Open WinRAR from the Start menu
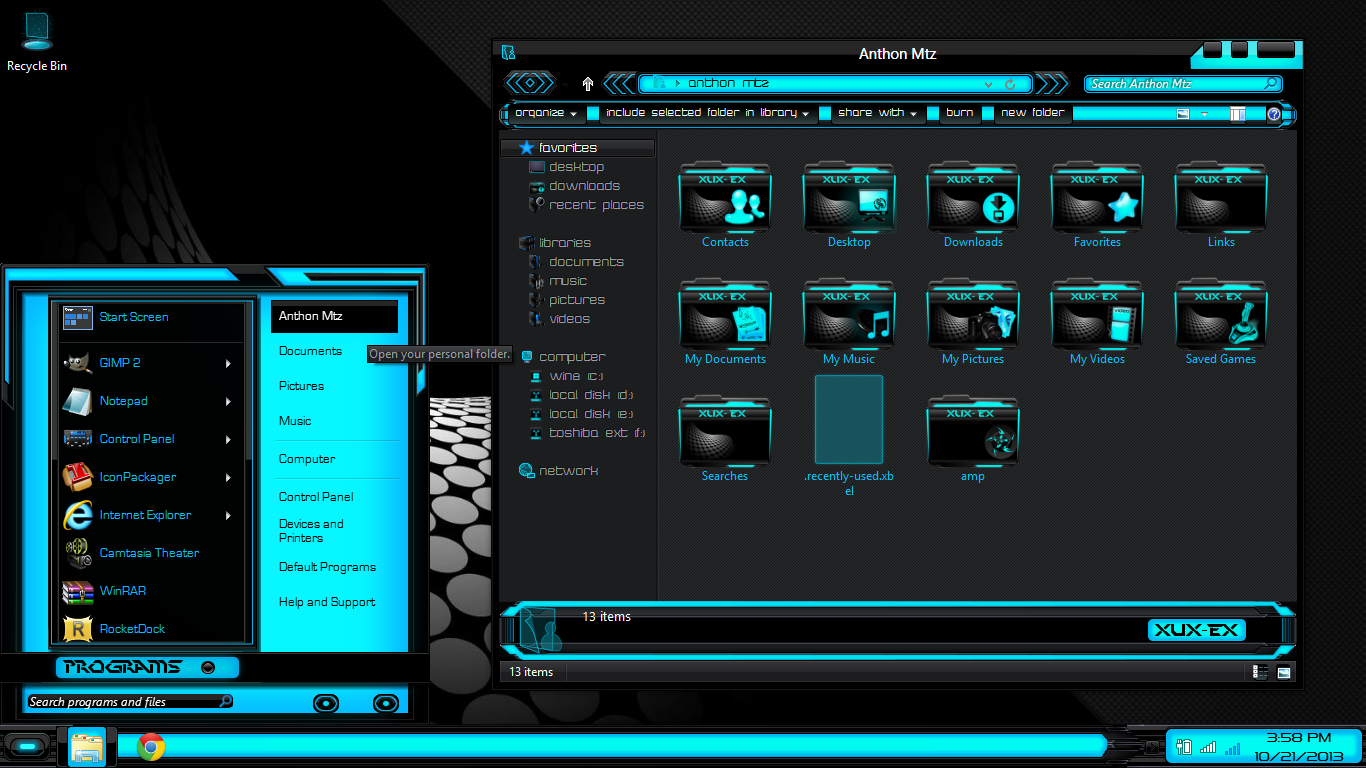Image resolution: width=1366 pixels, height=768 pixels. point(122,591)
